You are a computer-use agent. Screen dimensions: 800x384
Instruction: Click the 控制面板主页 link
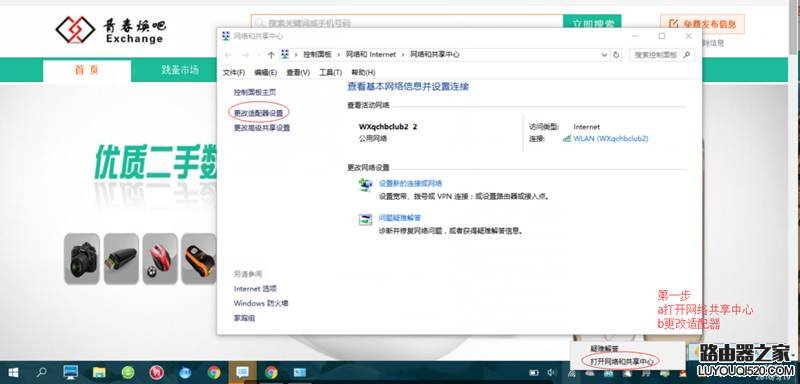[x=255, y=93]
